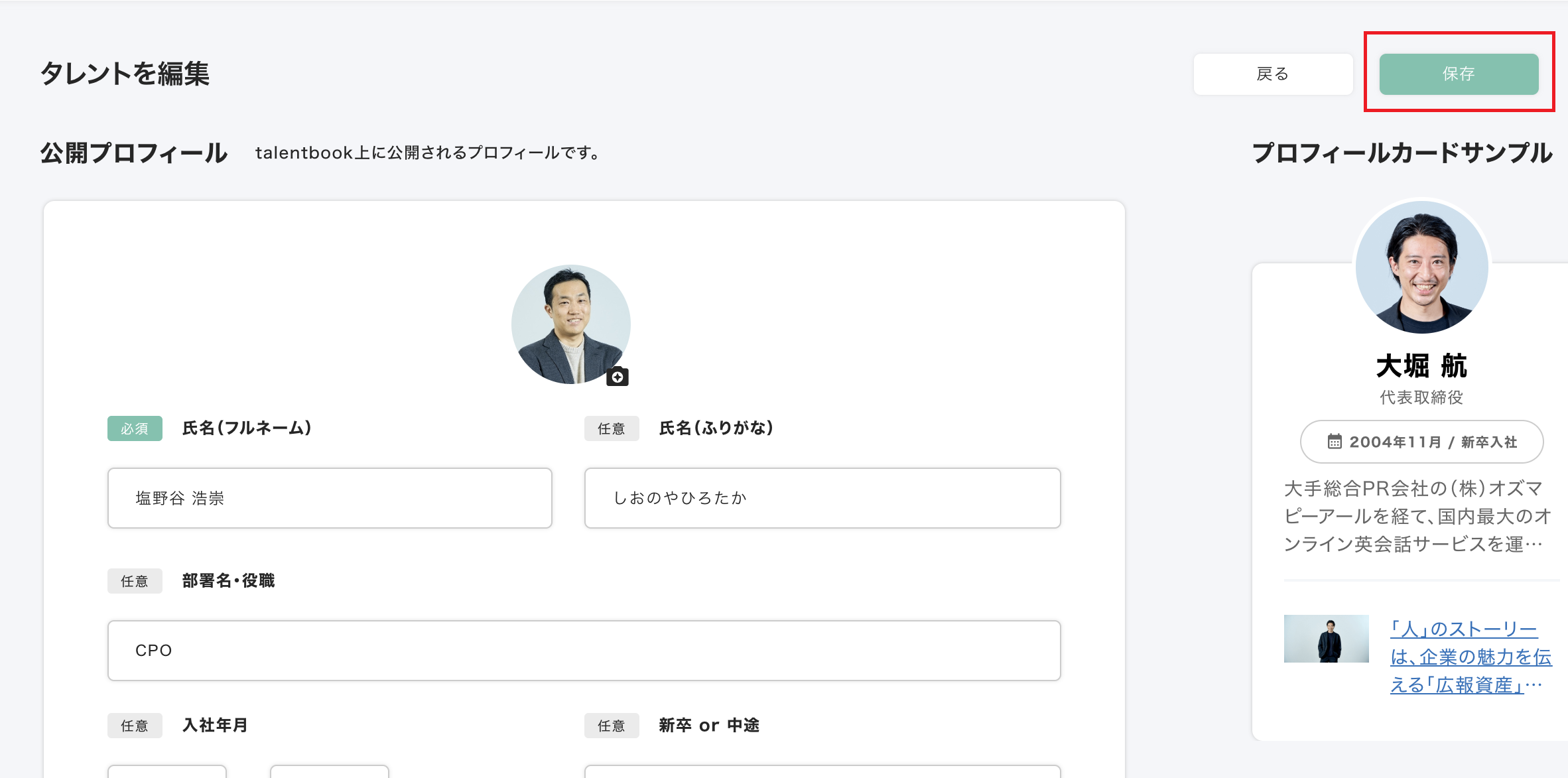
Task: Click the green 必須 badge
Action: tap(135, 429)
